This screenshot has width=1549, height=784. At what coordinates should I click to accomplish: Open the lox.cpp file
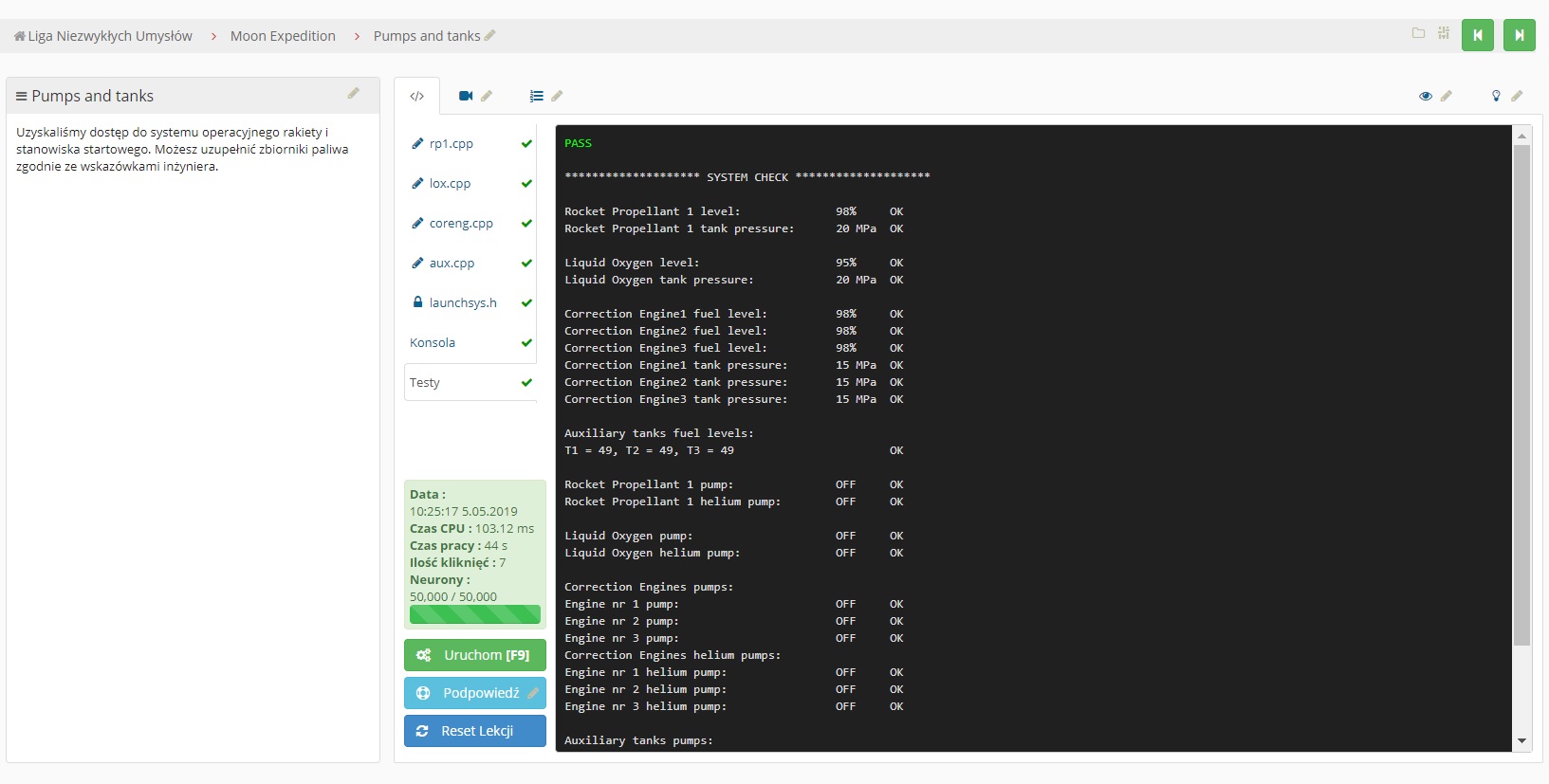point(450,184)
